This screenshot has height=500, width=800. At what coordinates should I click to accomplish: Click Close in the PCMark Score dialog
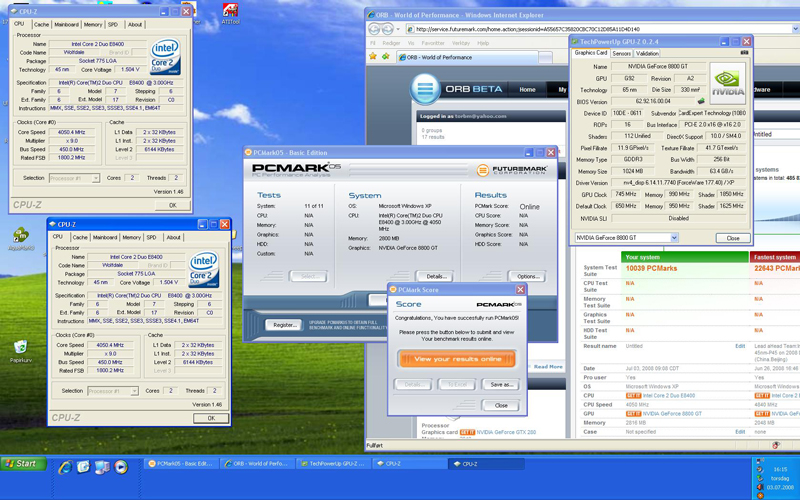[501, 406]
